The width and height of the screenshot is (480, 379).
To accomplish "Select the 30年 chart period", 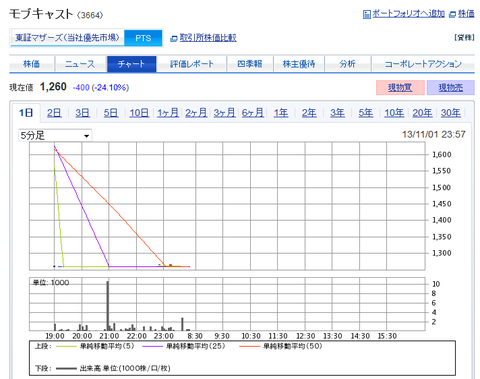I will click(451, 113).
